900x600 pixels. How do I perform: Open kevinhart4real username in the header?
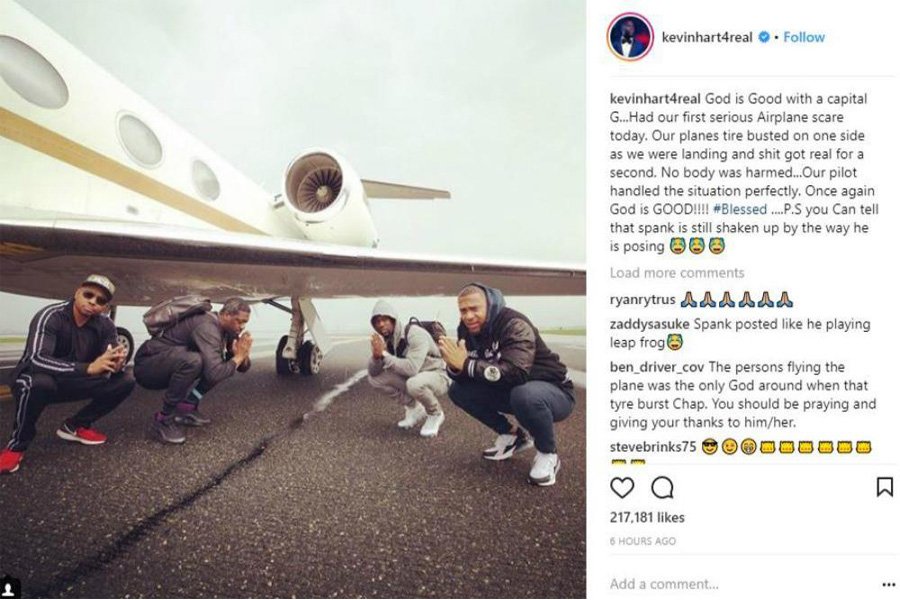pyautogui.click(x=707, y=37)
